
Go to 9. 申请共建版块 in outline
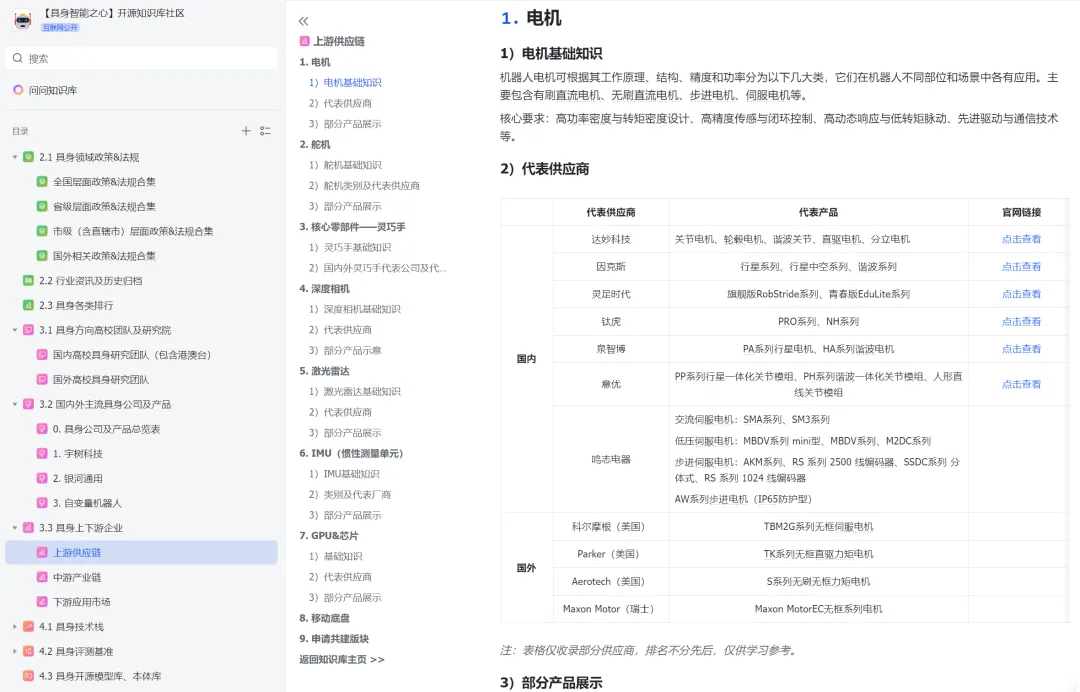334,639
